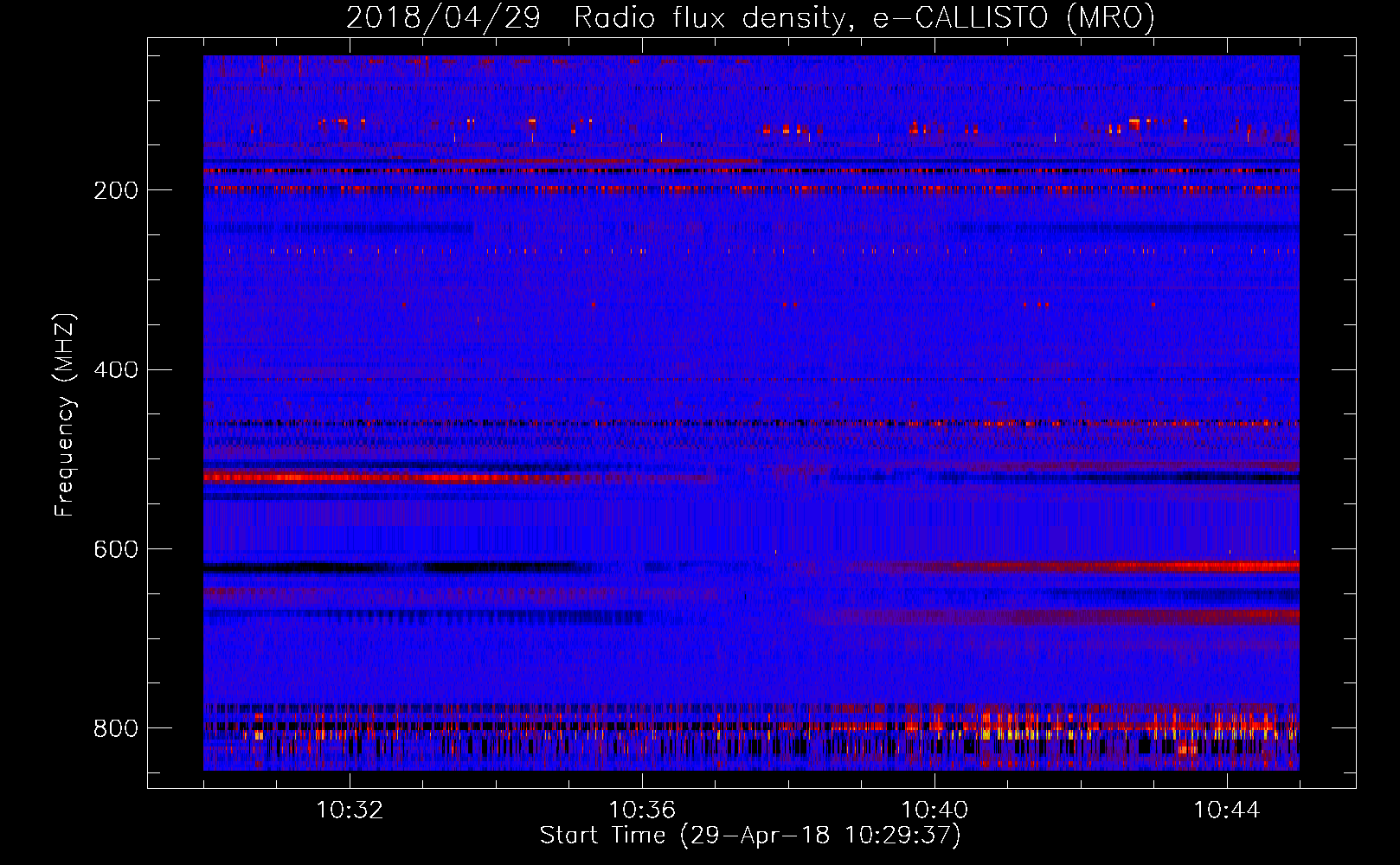Click the 10:40 time tick label
This screenshot has width=1400, height=865.
[934, 811]
